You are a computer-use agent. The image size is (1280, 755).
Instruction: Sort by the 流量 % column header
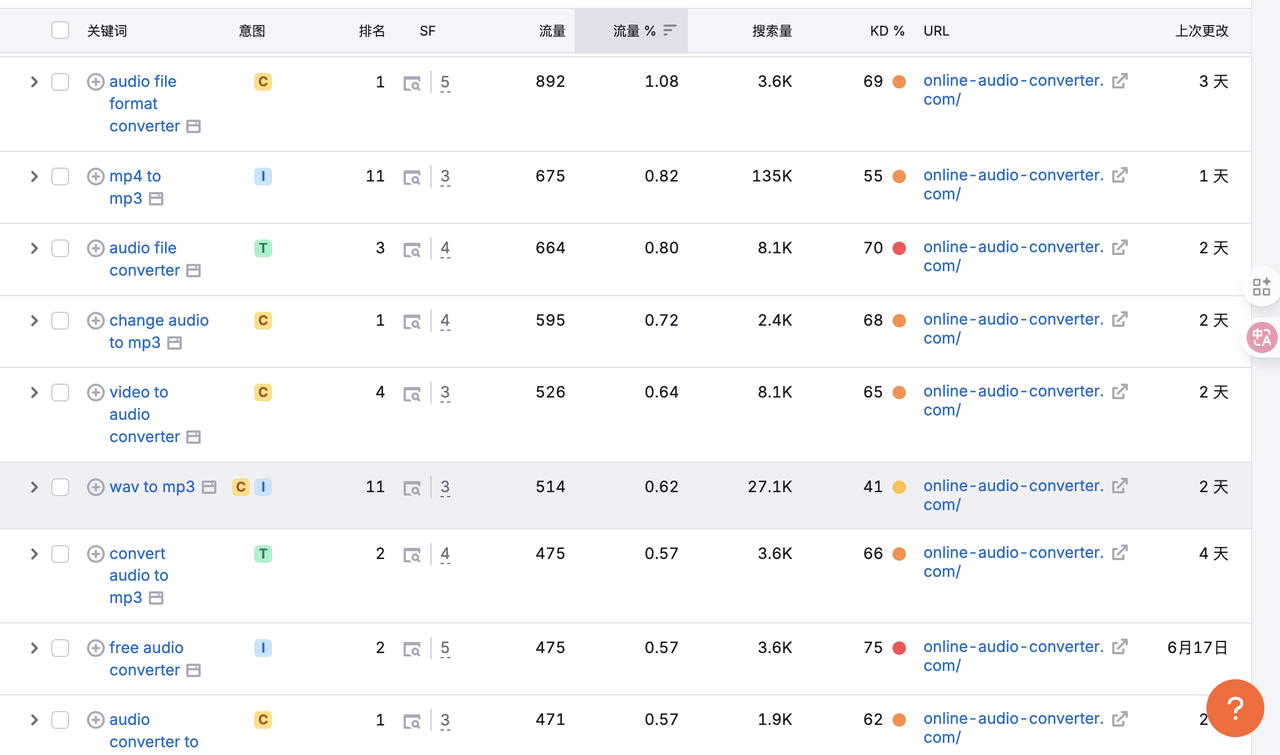634,31
